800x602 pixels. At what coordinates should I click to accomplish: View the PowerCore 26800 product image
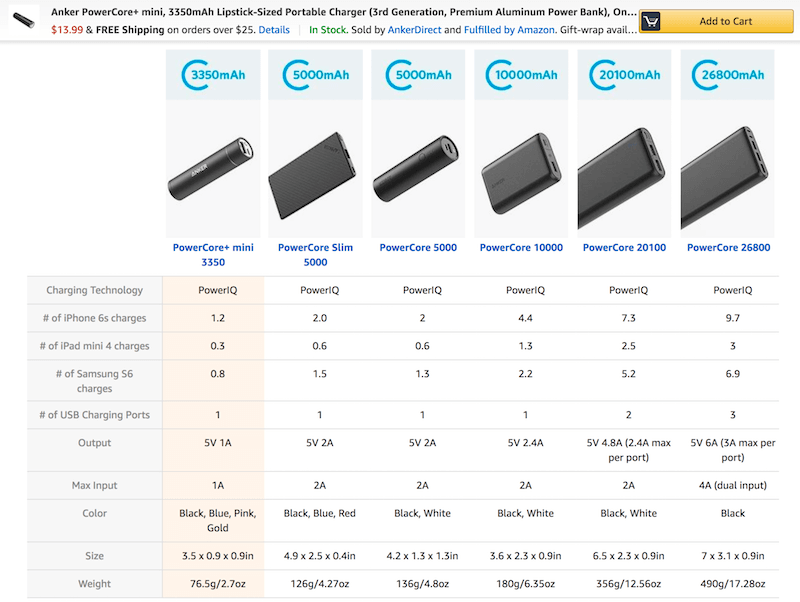(728, 170)
